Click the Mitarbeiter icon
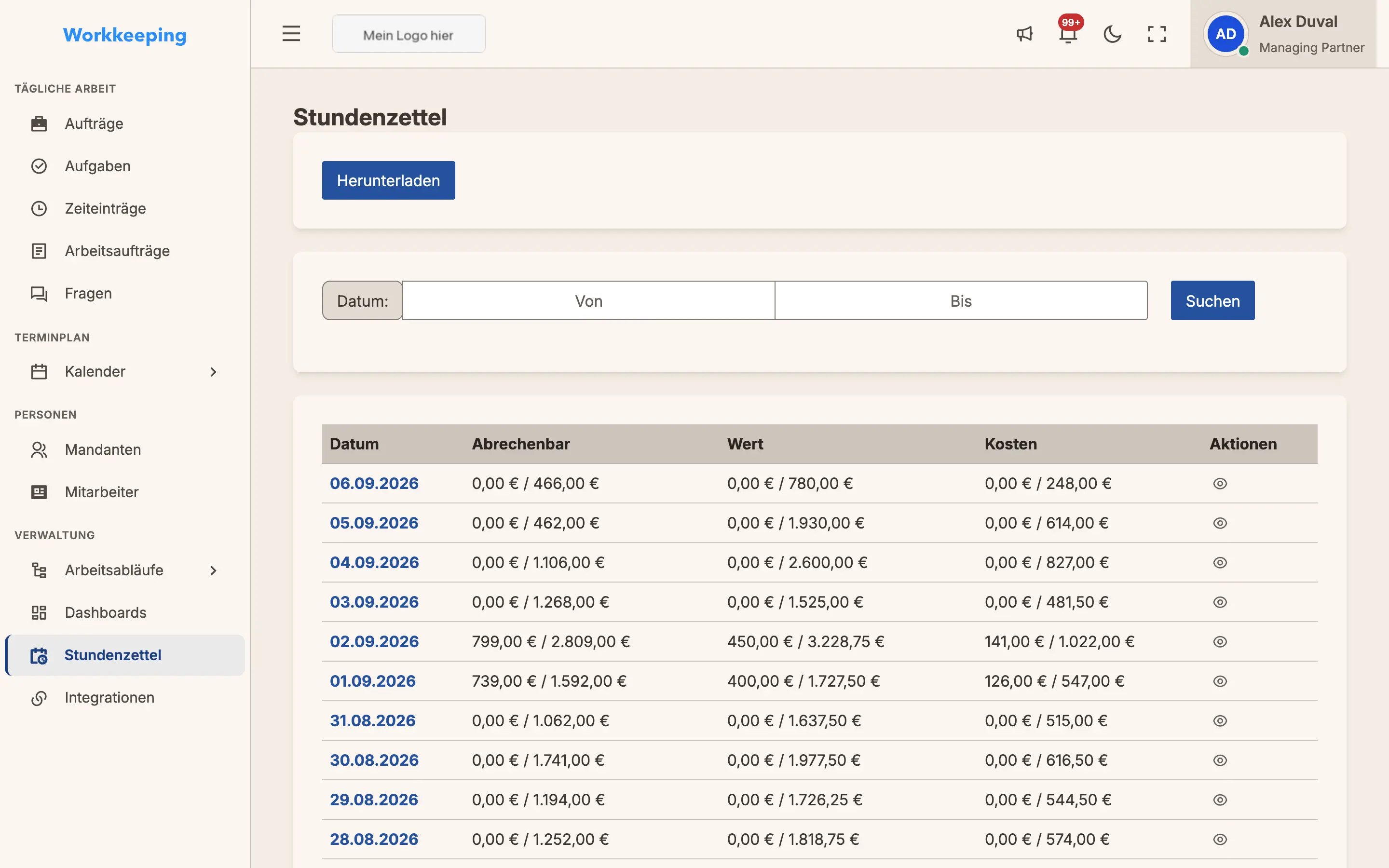 coord(39,492)
